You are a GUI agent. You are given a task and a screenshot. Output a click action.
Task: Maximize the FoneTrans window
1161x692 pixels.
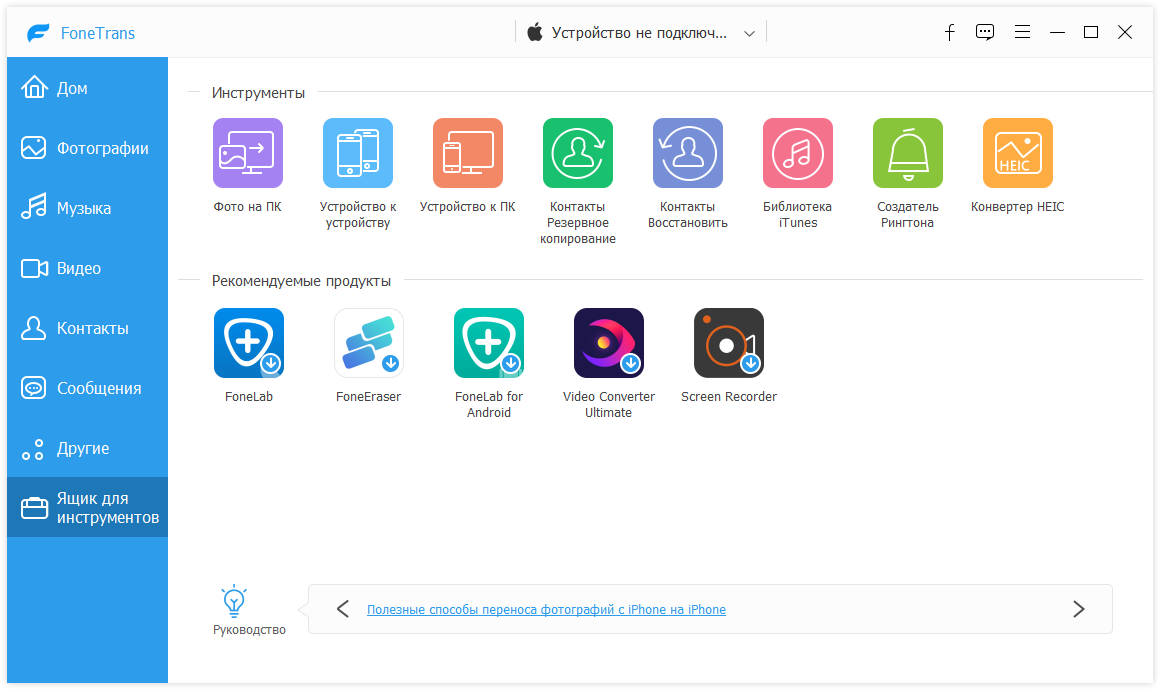point(1091,32)
